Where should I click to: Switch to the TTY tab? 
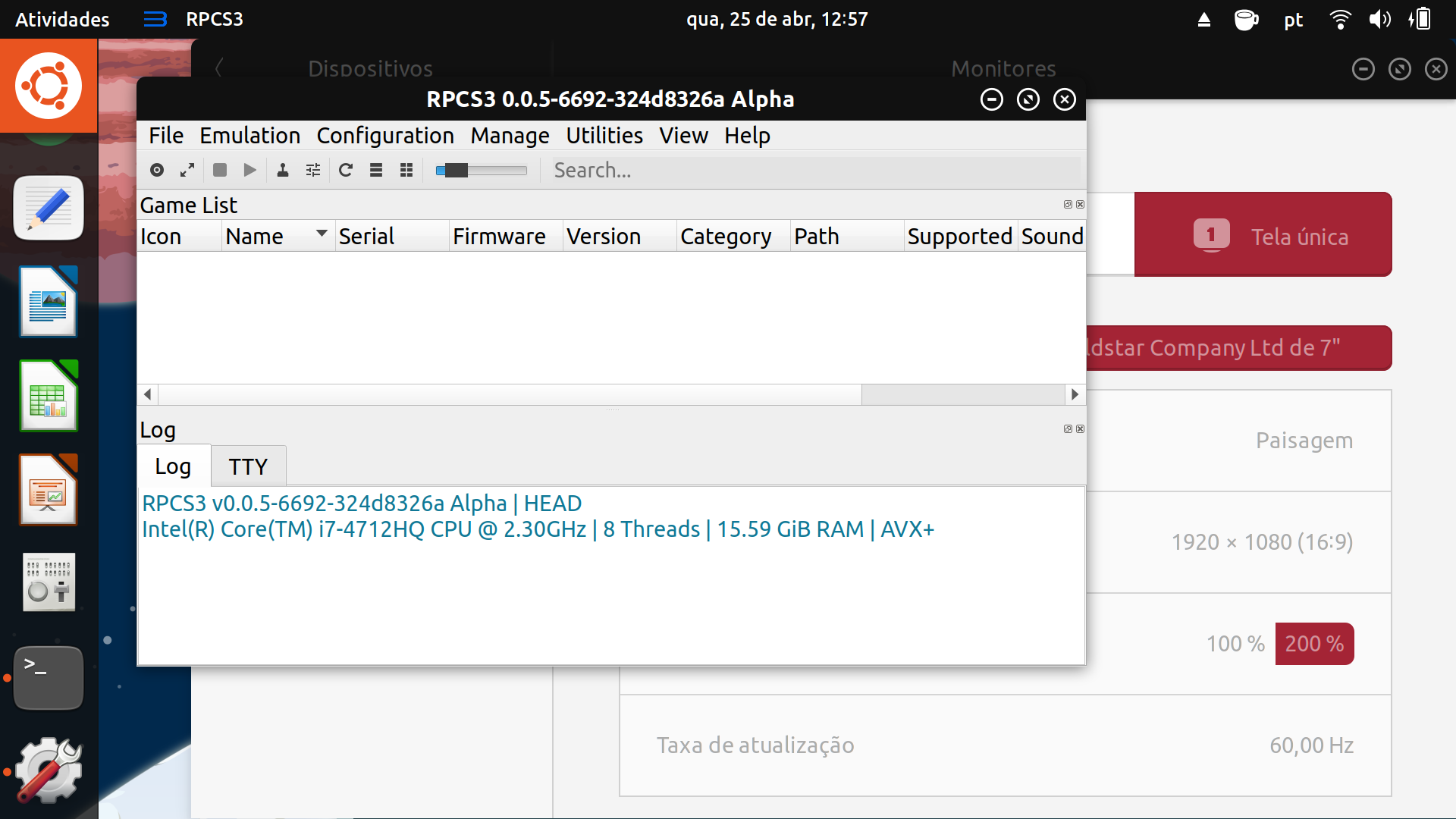pyautogui.click(x=248, y=466)
